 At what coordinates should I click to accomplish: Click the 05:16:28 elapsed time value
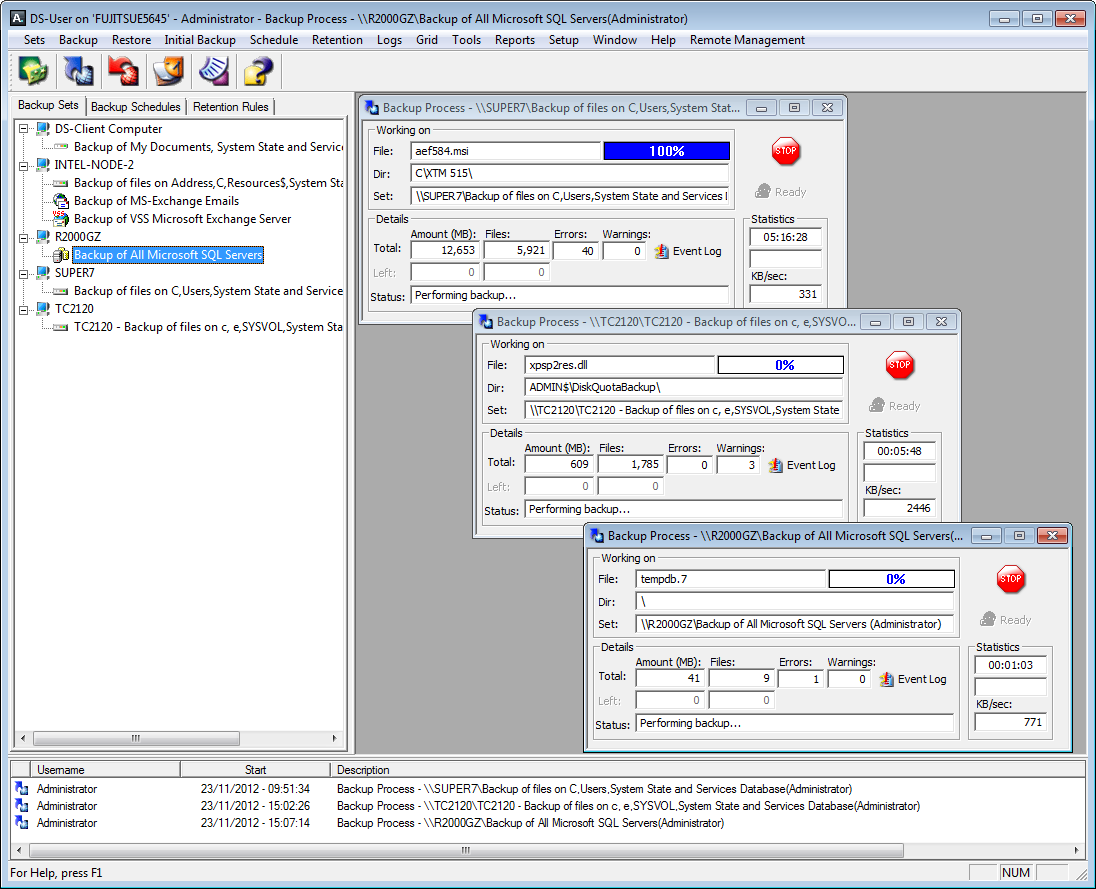click(x=786, y=238)
